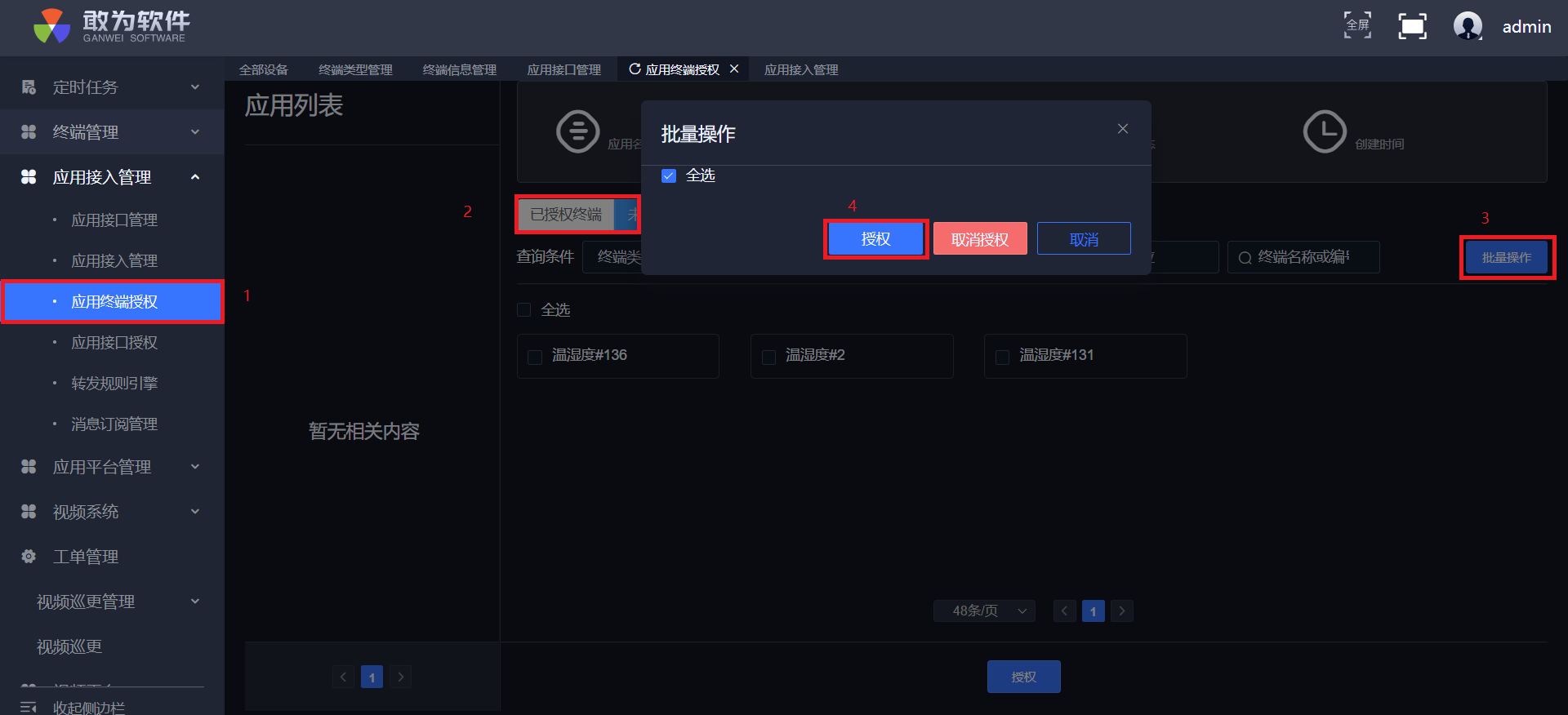This screenshot has width=1568, height=715.
Task: Go to next page under the 应用列表 panel
Action: (x=401, y=677)
